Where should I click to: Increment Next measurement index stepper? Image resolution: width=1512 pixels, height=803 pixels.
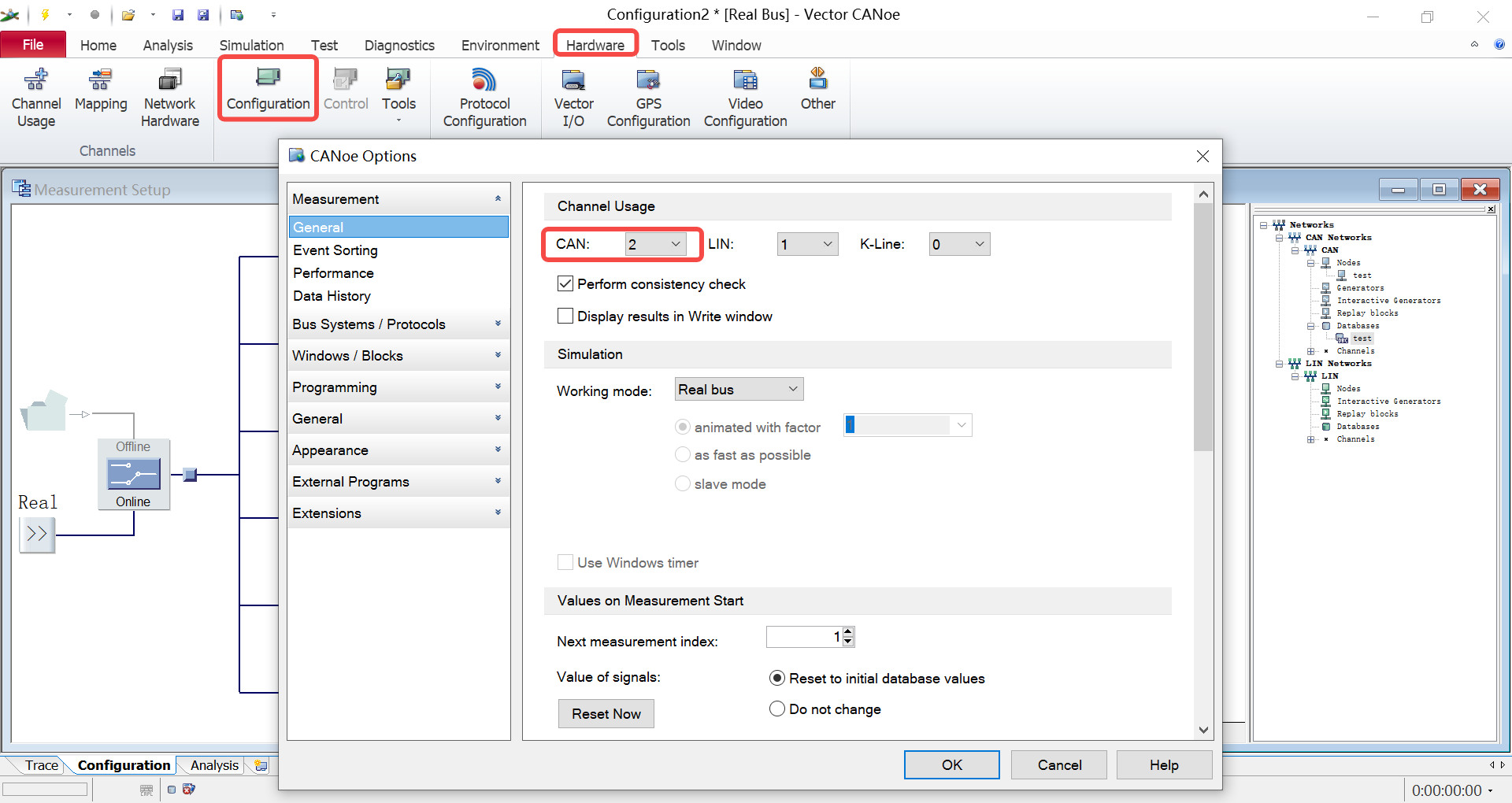(848, 632)
